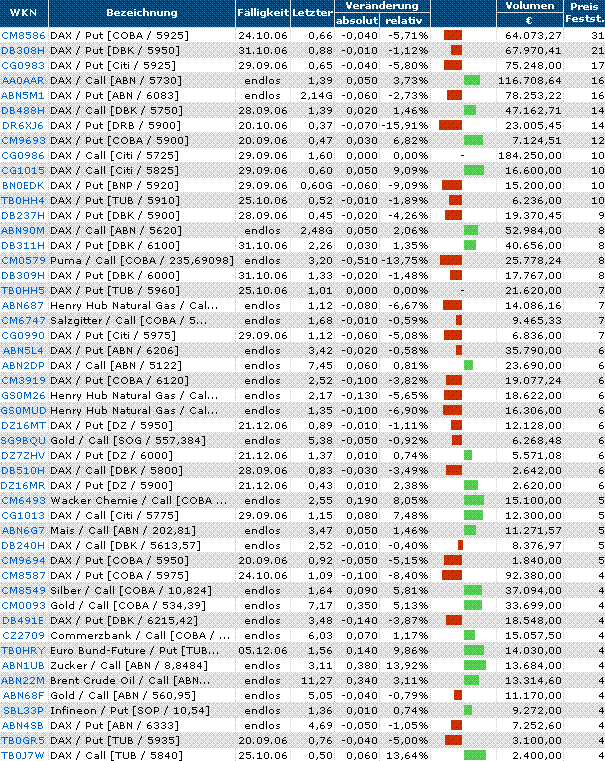Screen dimensions: 605x761
Task: Select text 'DAX / Put [DBK / 6215,42]'
Action: pyautogui.click(x=124, y=621)
